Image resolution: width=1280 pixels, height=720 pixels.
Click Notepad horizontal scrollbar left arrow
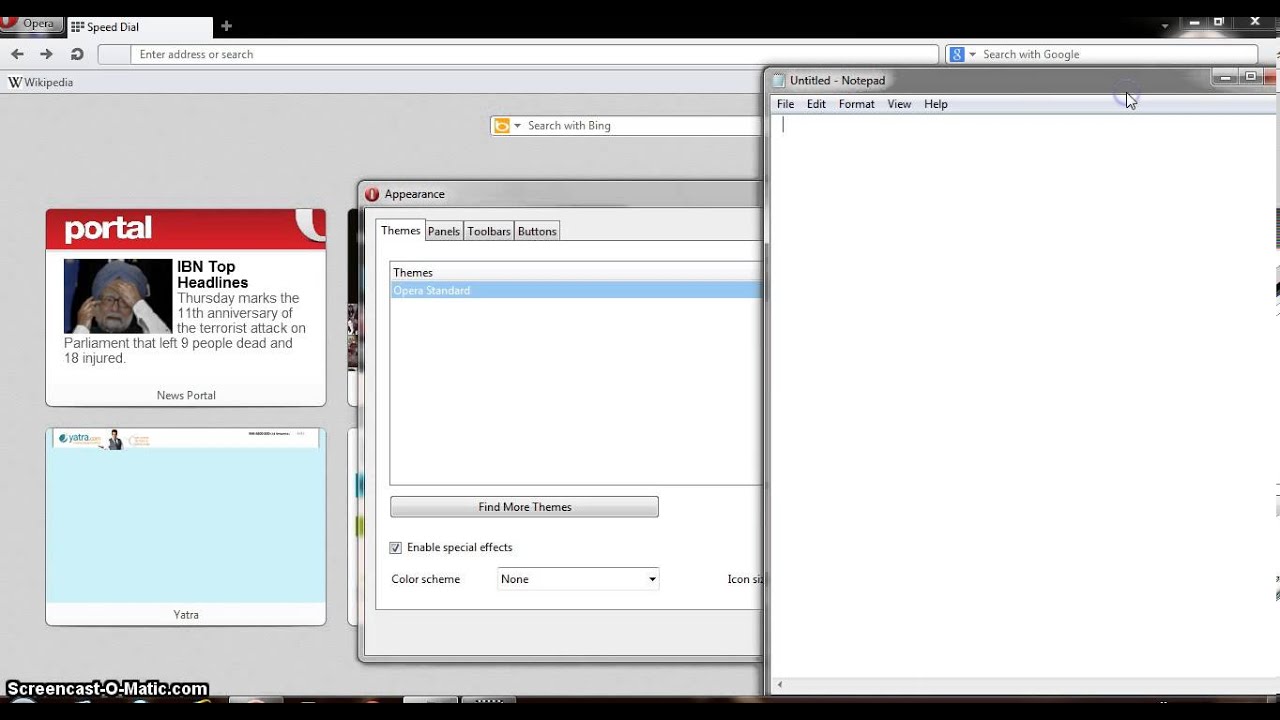(x=780, y=685)
